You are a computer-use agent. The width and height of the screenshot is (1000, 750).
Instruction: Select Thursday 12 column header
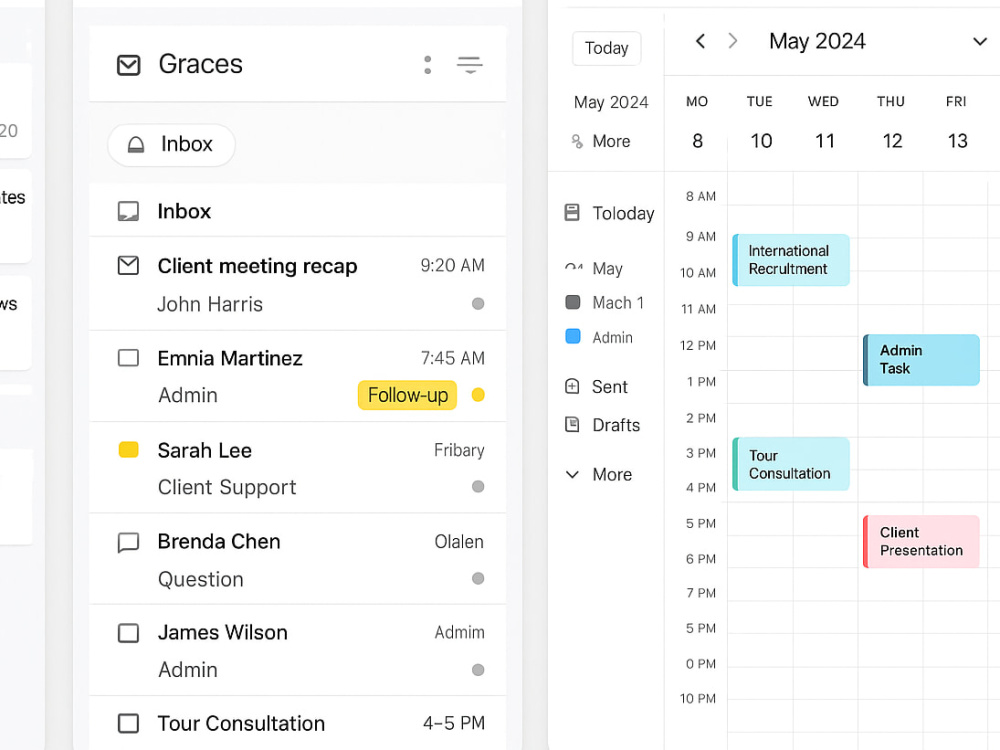[x=891, y=122]
